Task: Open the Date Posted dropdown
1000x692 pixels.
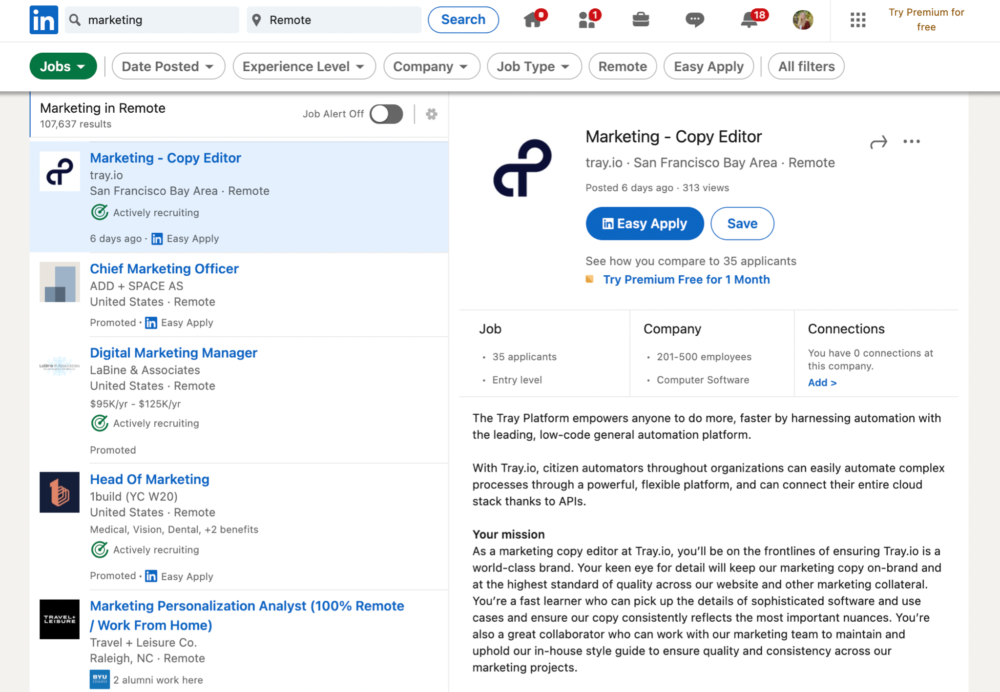Action: [168, 66]
